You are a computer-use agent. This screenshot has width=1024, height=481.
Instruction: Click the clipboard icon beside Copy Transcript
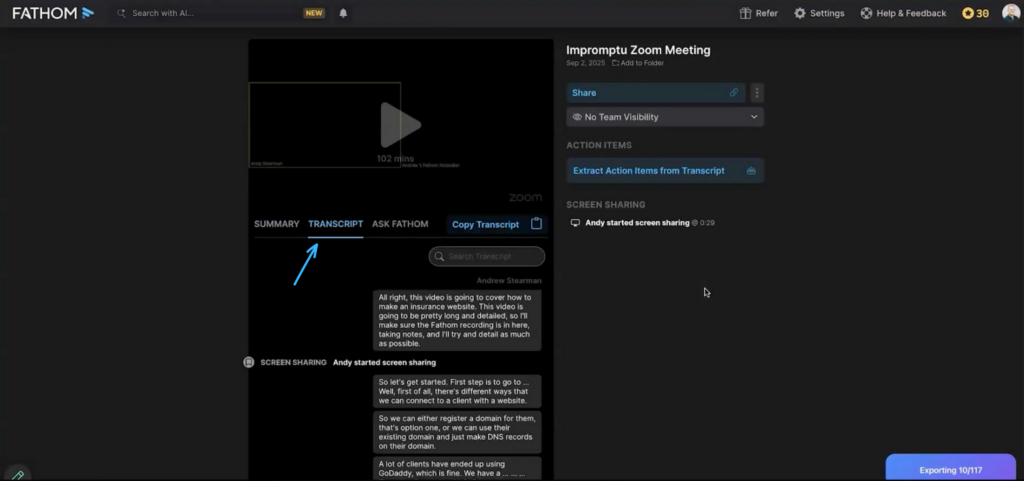point(536,224)
